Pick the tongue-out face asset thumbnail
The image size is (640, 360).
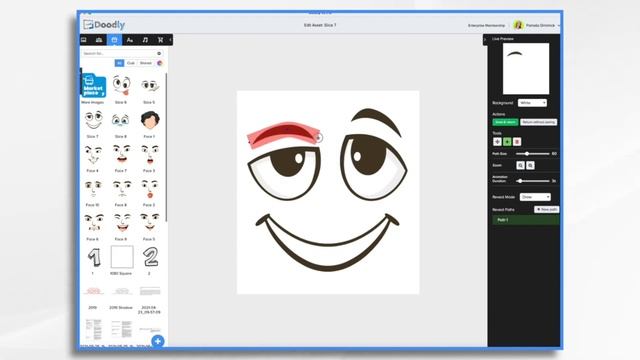coord(121,86)
